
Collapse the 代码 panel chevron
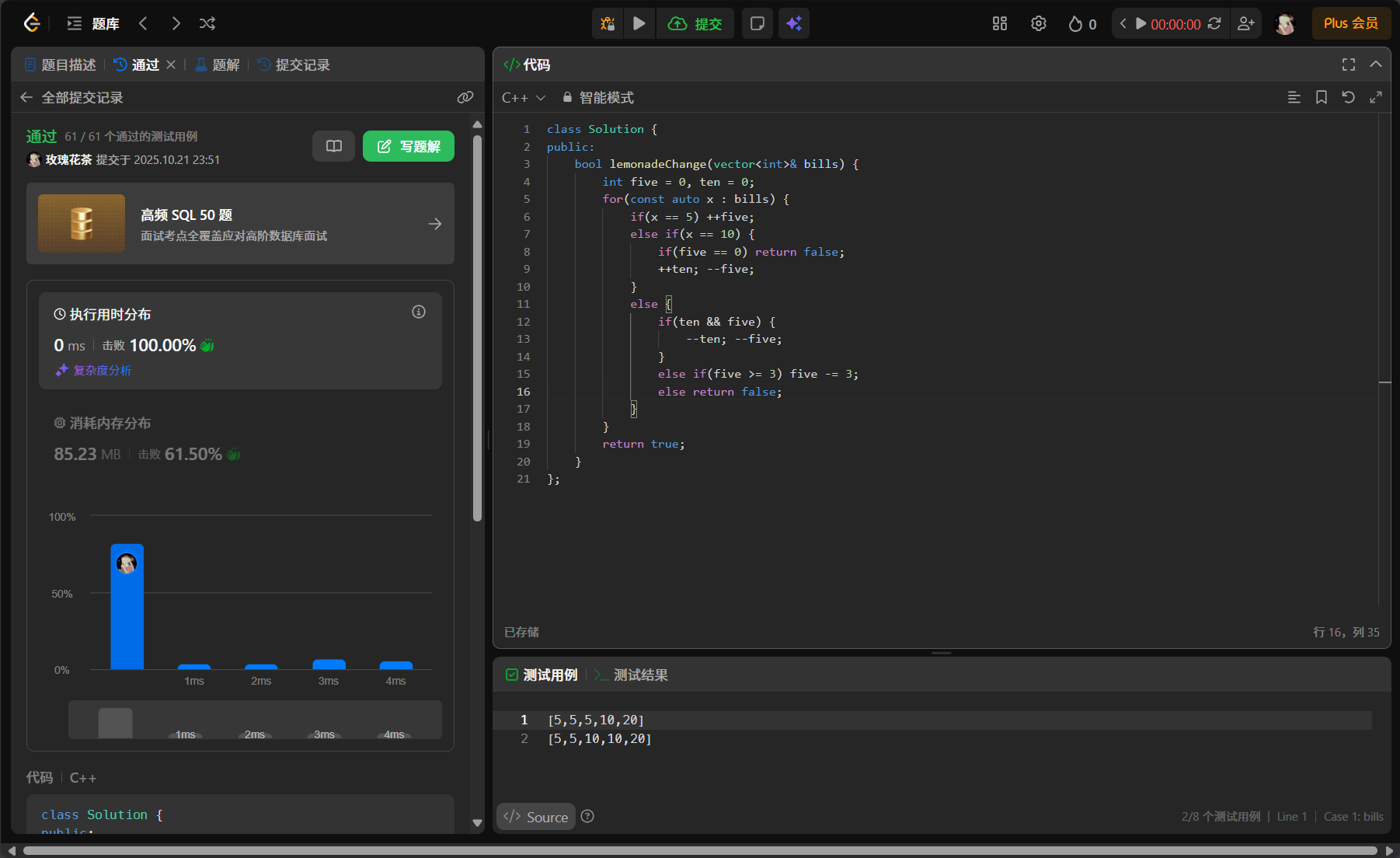click(x=1376, y=65)
